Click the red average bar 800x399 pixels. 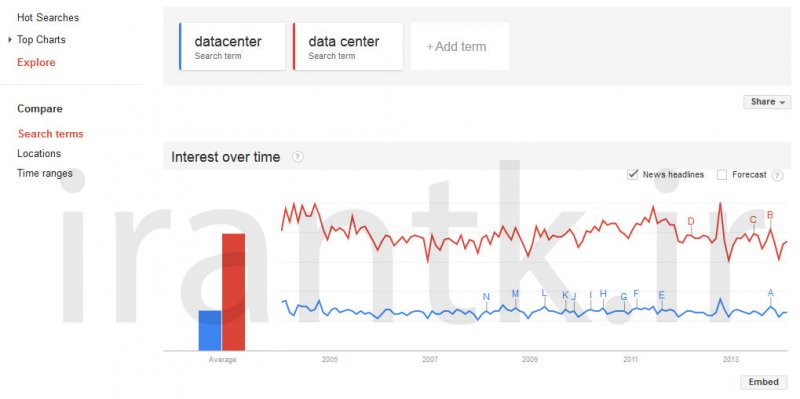[234, 292]
